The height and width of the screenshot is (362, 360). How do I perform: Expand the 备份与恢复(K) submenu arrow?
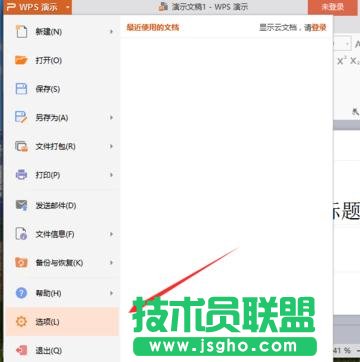(111, 263)
